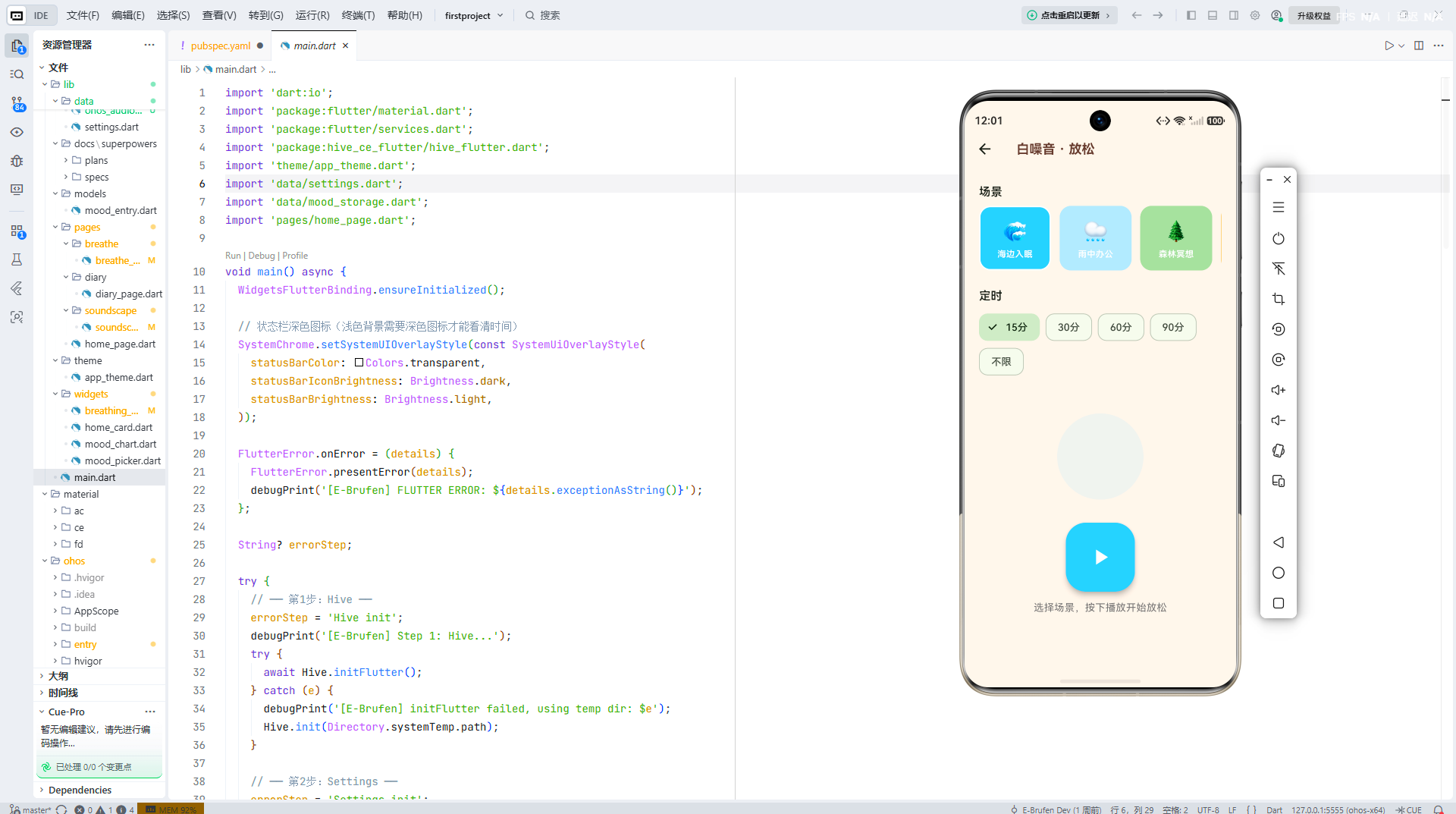Toggle the bottom panel layout icon
This screenshot has width=1456, height=814.
click(x=1213, y=15)
